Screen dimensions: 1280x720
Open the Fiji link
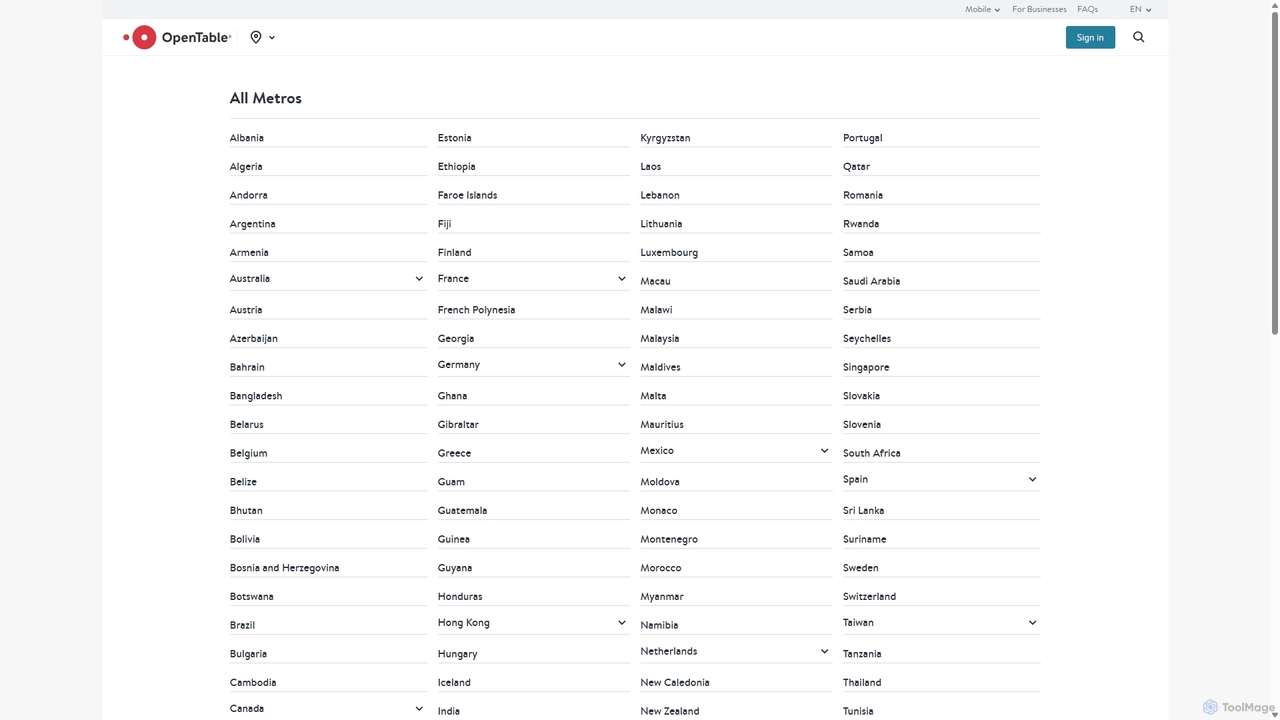[x=444, y=224]
